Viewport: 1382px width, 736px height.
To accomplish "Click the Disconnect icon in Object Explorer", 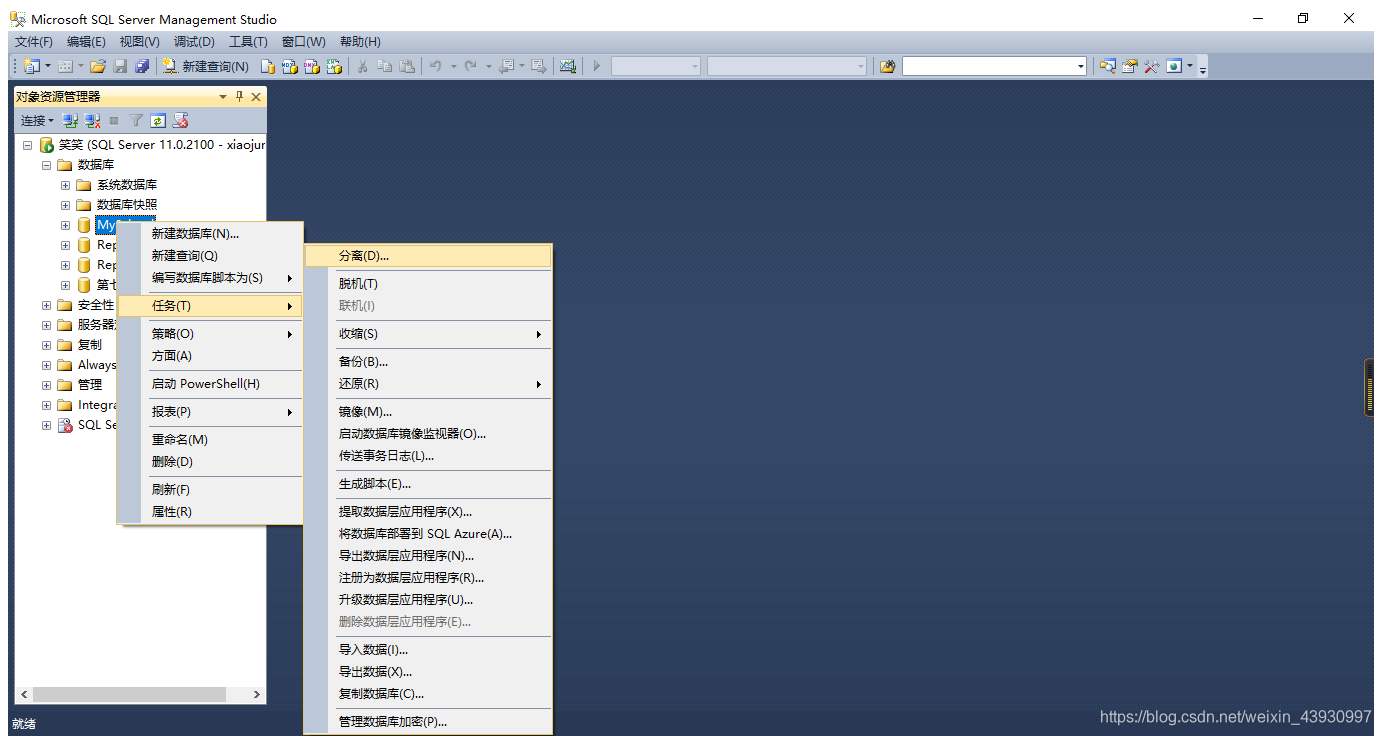I will pyautogui.click(x=92, y=120).
